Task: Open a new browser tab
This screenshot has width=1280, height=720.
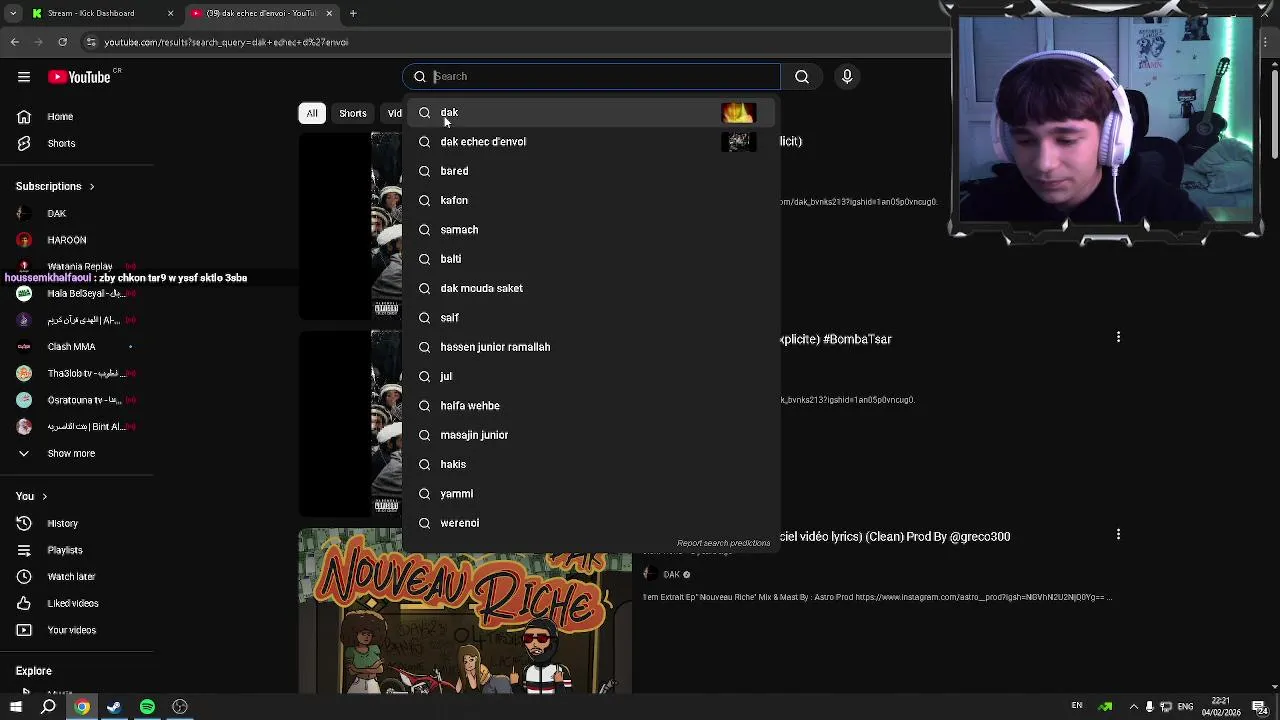Action: click(353, 13)
